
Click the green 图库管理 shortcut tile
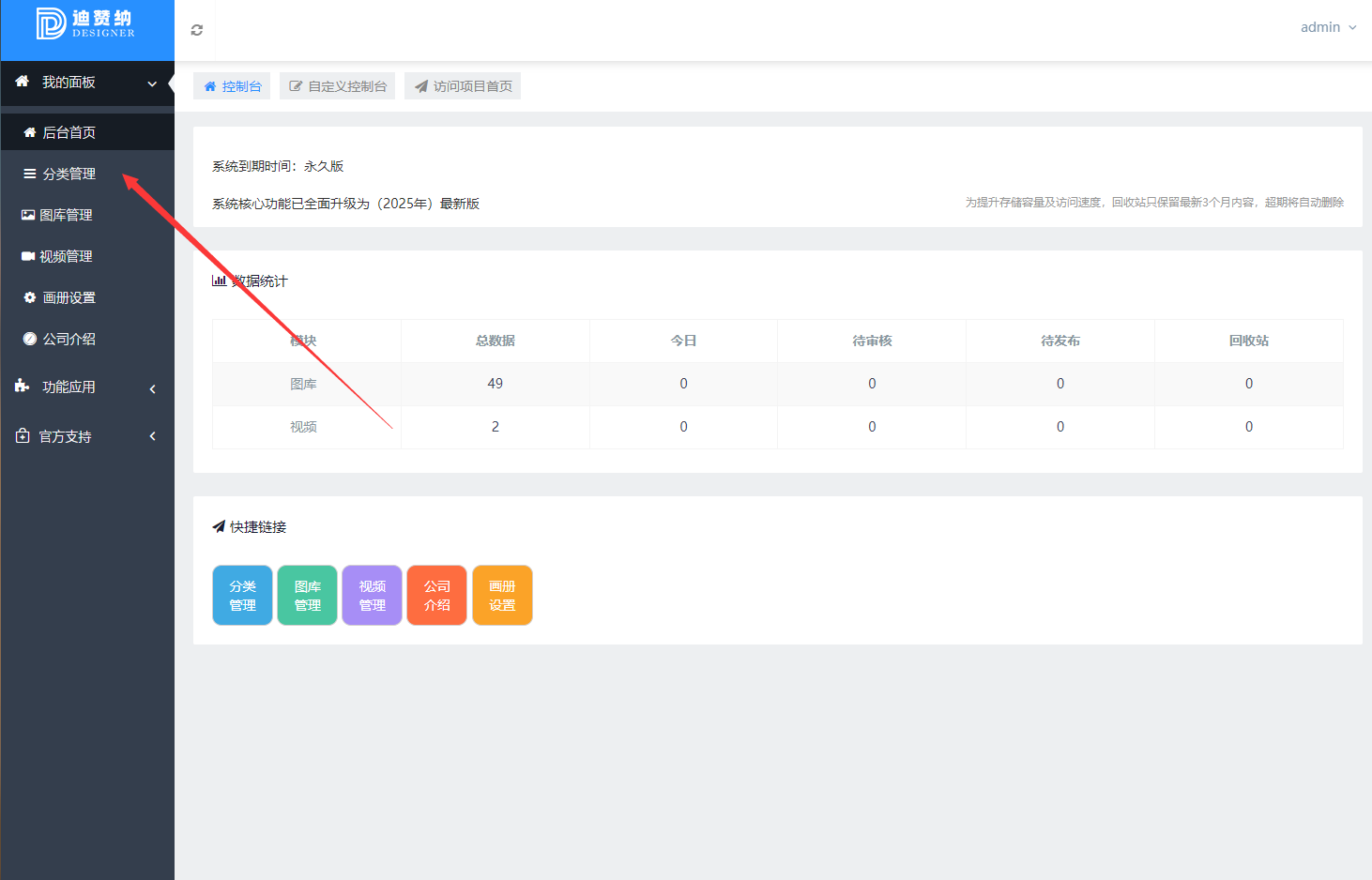click(x=308, y=595)
